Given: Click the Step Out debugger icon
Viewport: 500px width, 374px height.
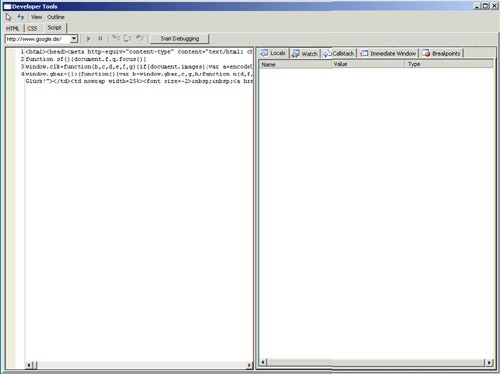Looking at the screenshot, I should tap(140, 38).
